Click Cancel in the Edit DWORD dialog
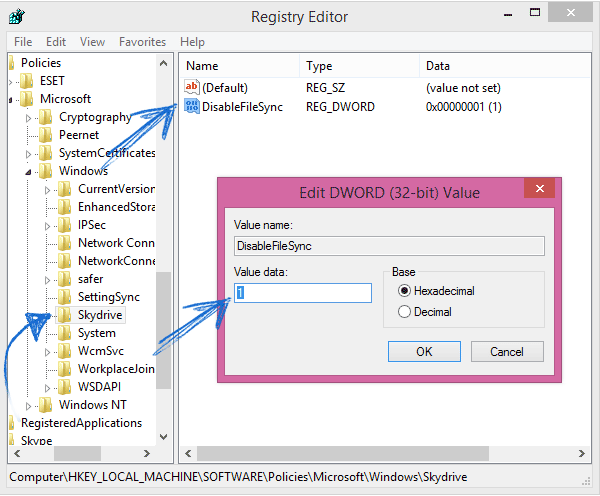 click(507, 351)
